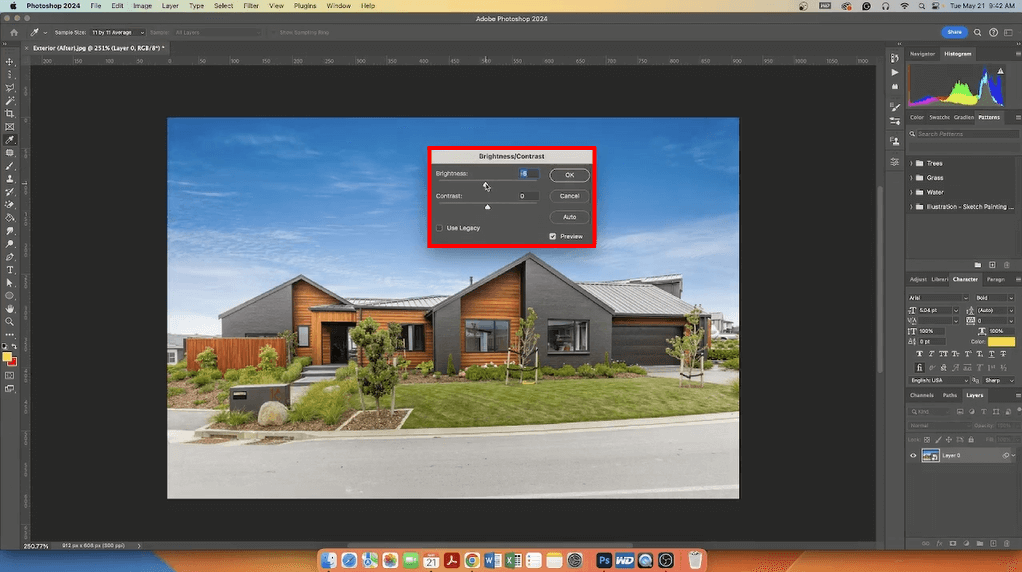Toggle standard ligatures fi button
Screen dimensions: 1022x572
pos(920,367)
